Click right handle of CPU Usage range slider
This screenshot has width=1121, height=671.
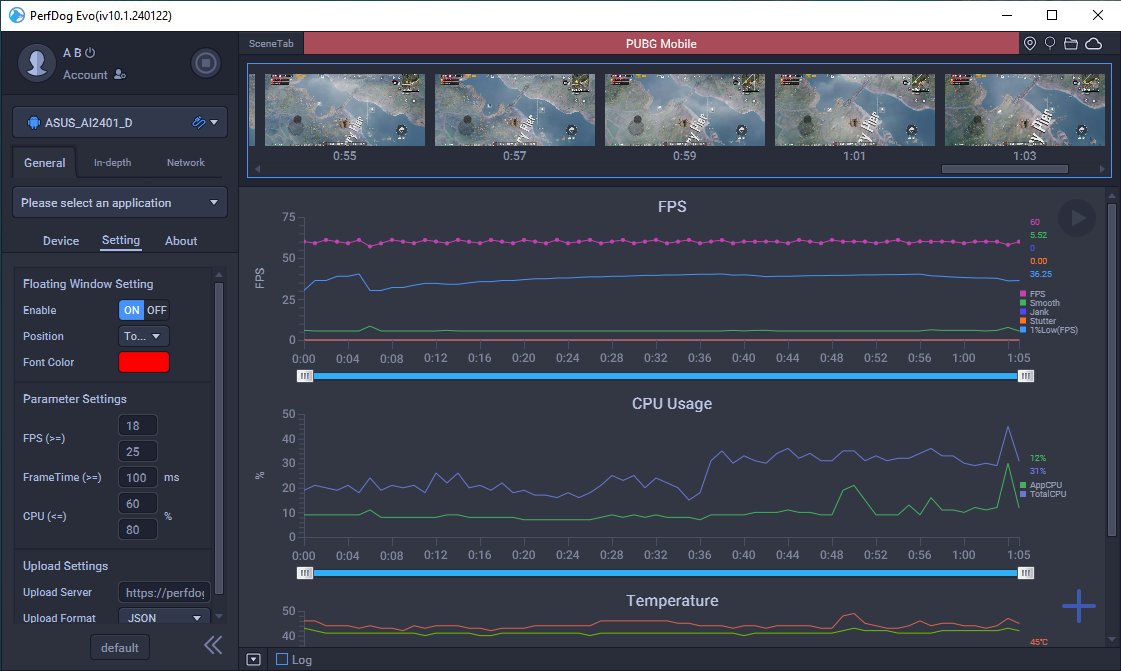pos(1026,573)
